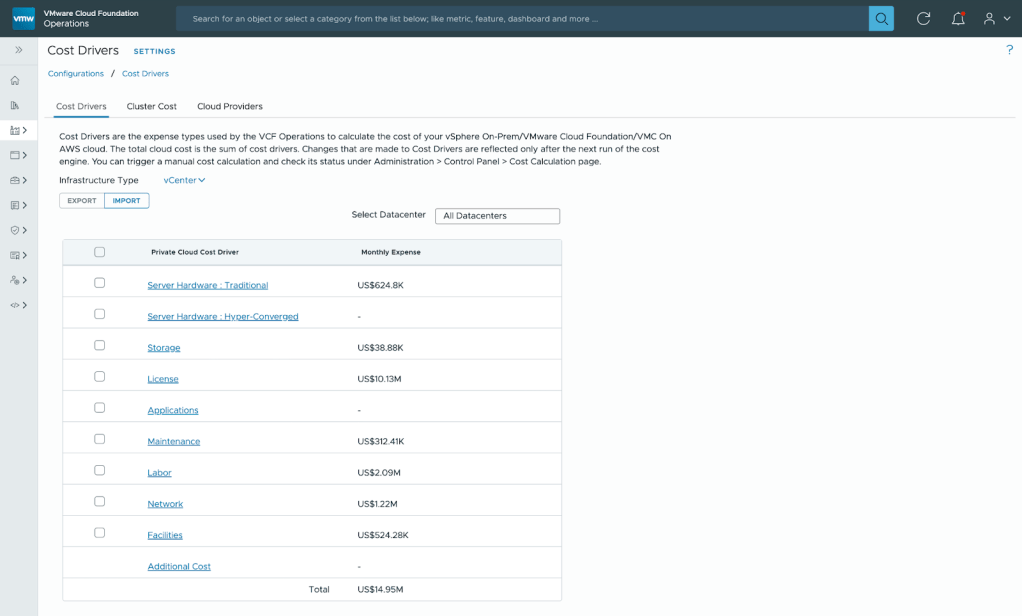Image resolution: width=1022 pixels, height=616 pixels.
Task: Expand the user account menu
Action: click(996, 18)
